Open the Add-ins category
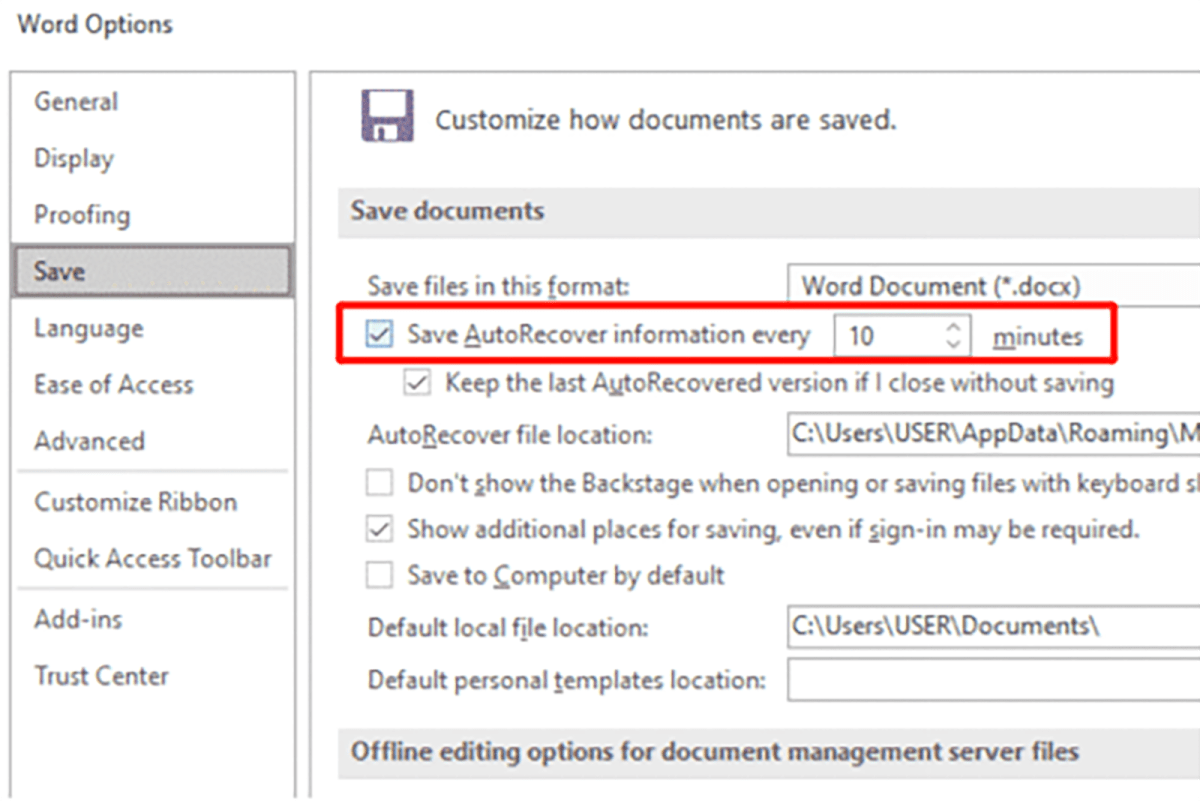The image size is (1200, 801). tap(78, 620)
